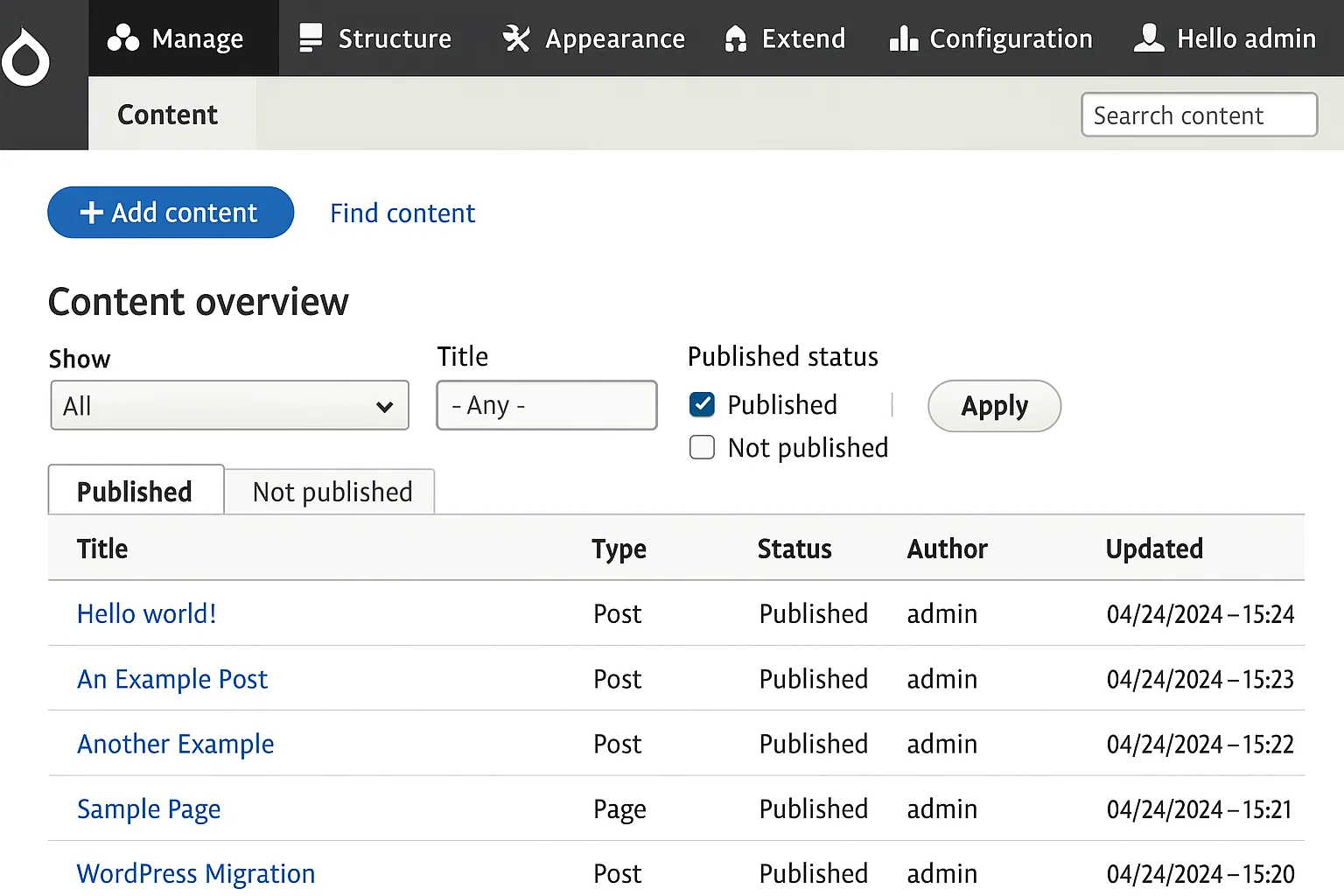Screen dimensions: 1344x896
Task: Open the Hello admin user icon
Action: [x=1148, y=38]
